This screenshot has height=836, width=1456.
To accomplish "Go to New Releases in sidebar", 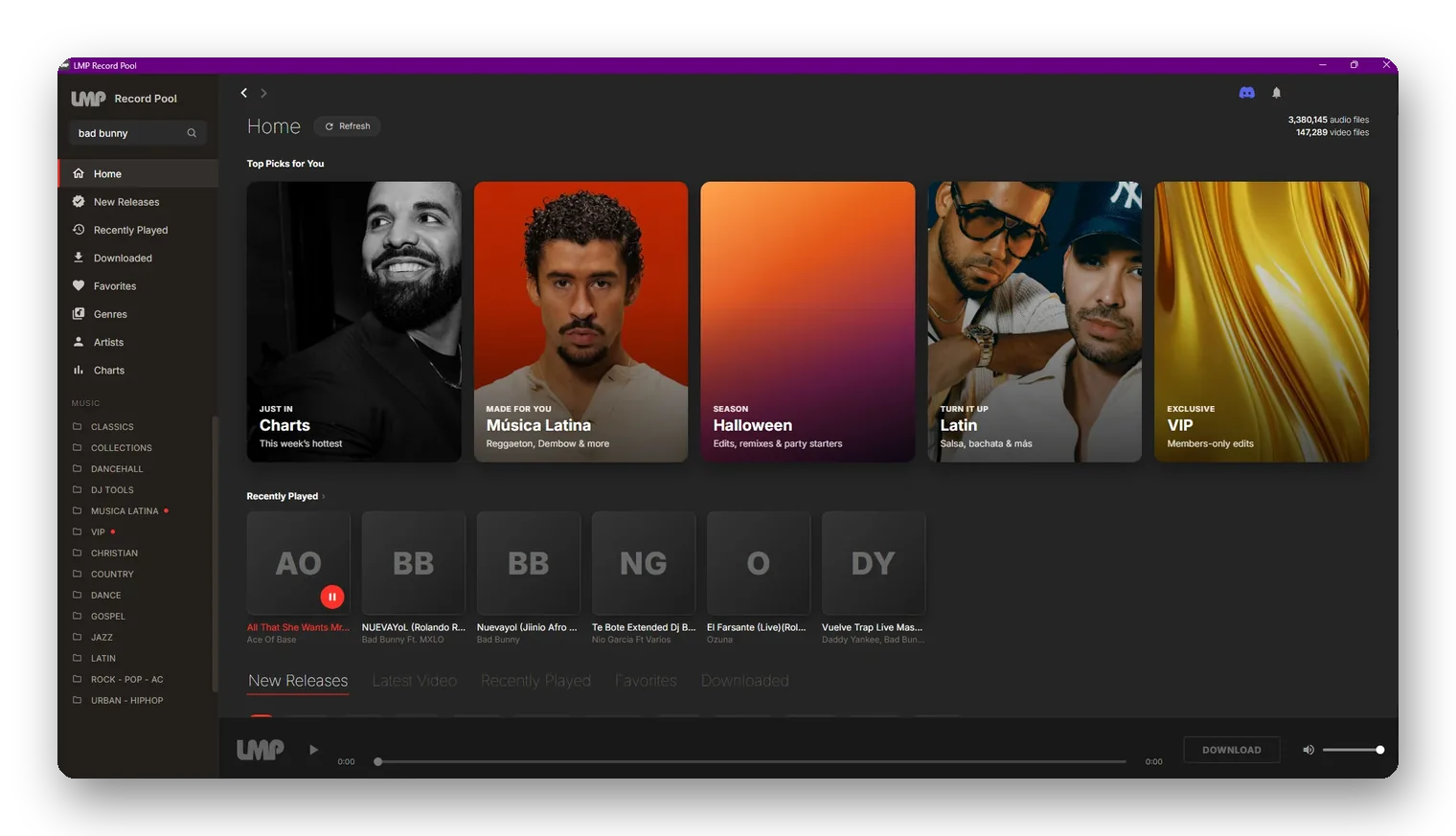I will (138, 202).
